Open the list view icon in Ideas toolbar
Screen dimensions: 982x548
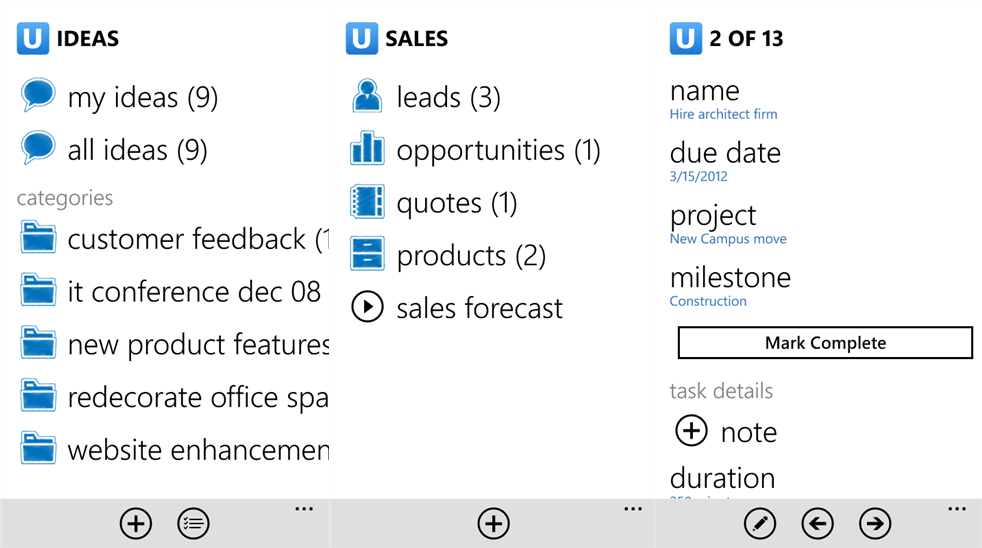pyautogui.click(x=193, y=523)
